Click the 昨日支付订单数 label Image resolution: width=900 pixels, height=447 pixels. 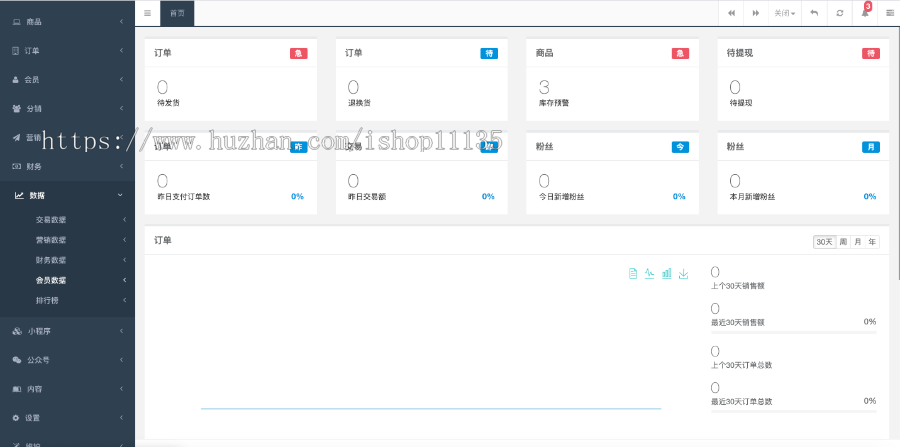click(184, 197)
